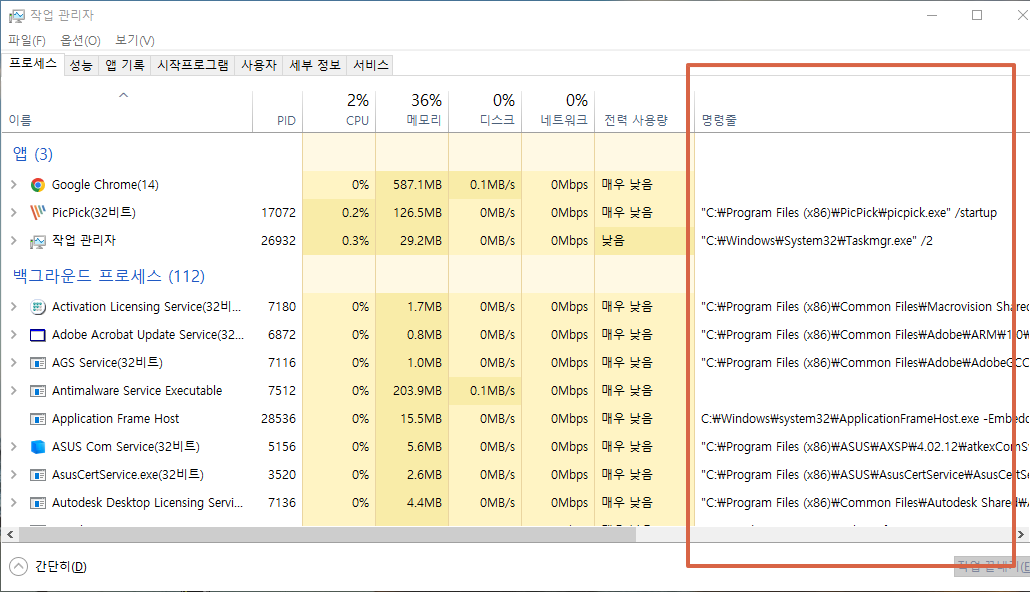1030x592 pixels.
Task: Click the Adobe Acrobat Update Service icon
Action: 37,334
